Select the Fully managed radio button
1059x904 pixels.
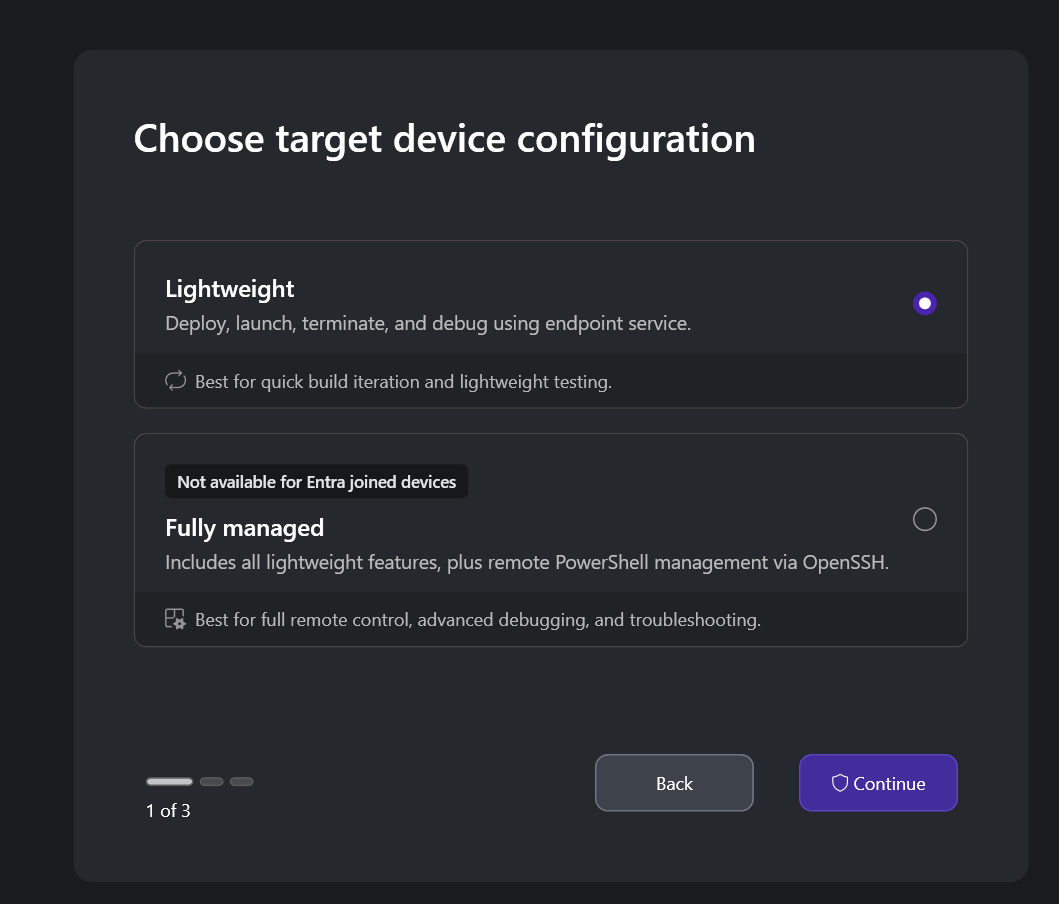tap(925, 519)
